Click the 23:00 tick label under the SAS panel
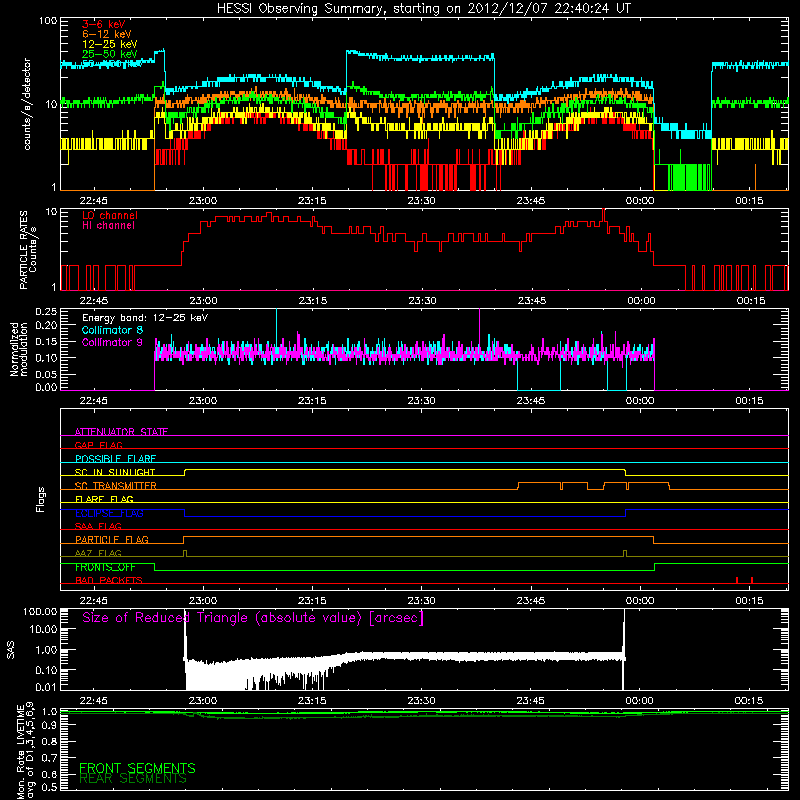This screenshot has height=800, width=800. click(203, 701)
